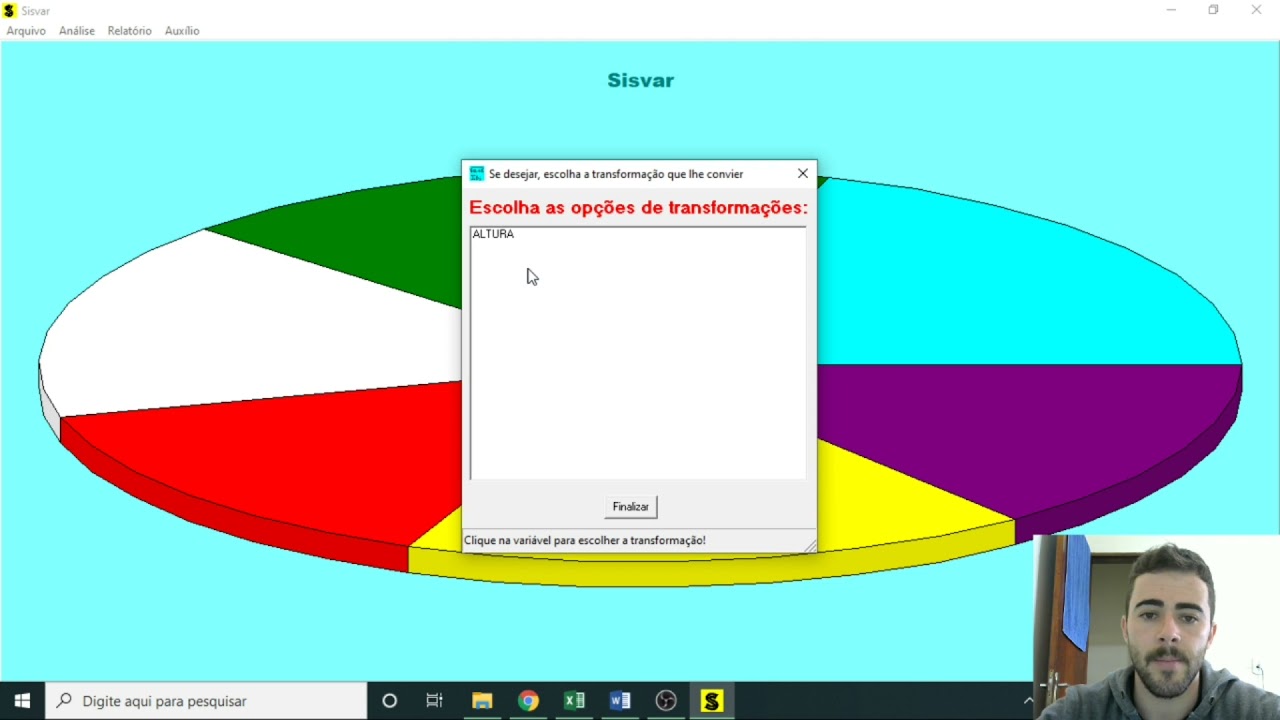Restore down the Sisvar window
The image size is (1280, 720).
[1213, 10]
